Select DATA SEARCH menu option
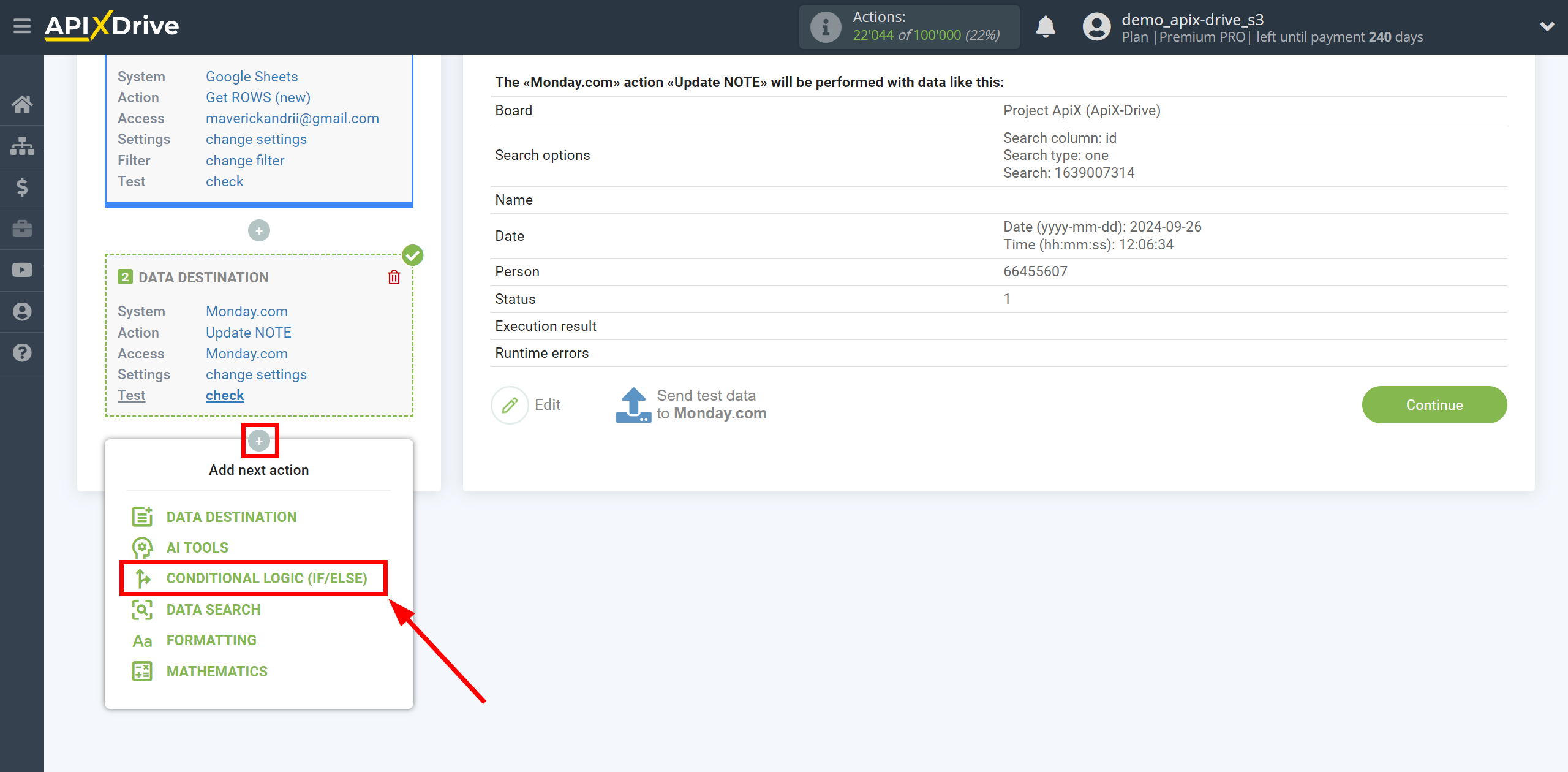Viewport: 1568px width, 772px height. coord(213,610)
